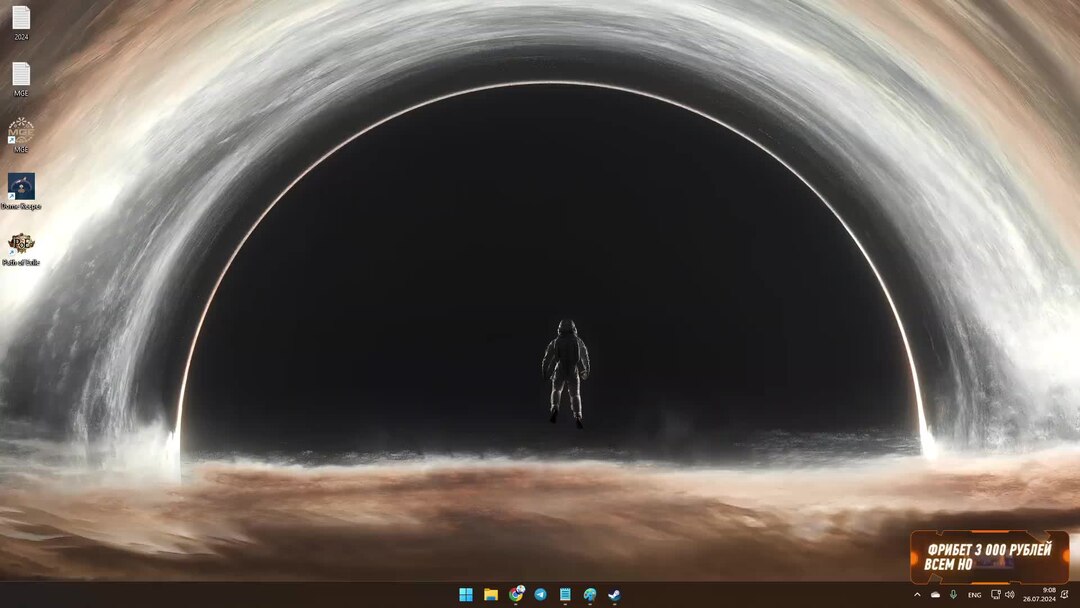Select the 2024 text file on desktop
Image resolution: width=1080 pixels, height=608 pixels.
(21, 23)
